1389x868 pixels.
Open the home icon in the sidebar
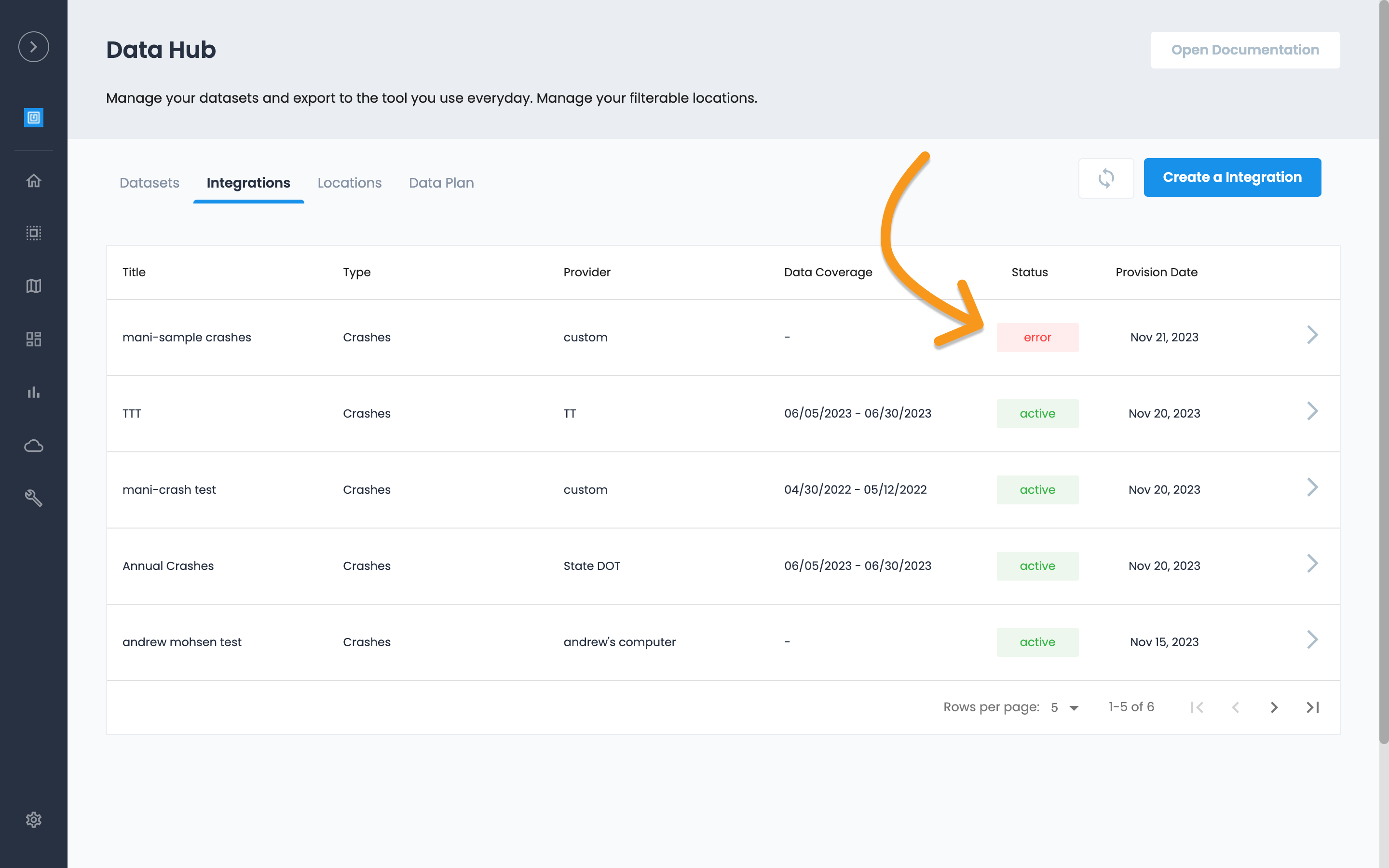(33, 181)
